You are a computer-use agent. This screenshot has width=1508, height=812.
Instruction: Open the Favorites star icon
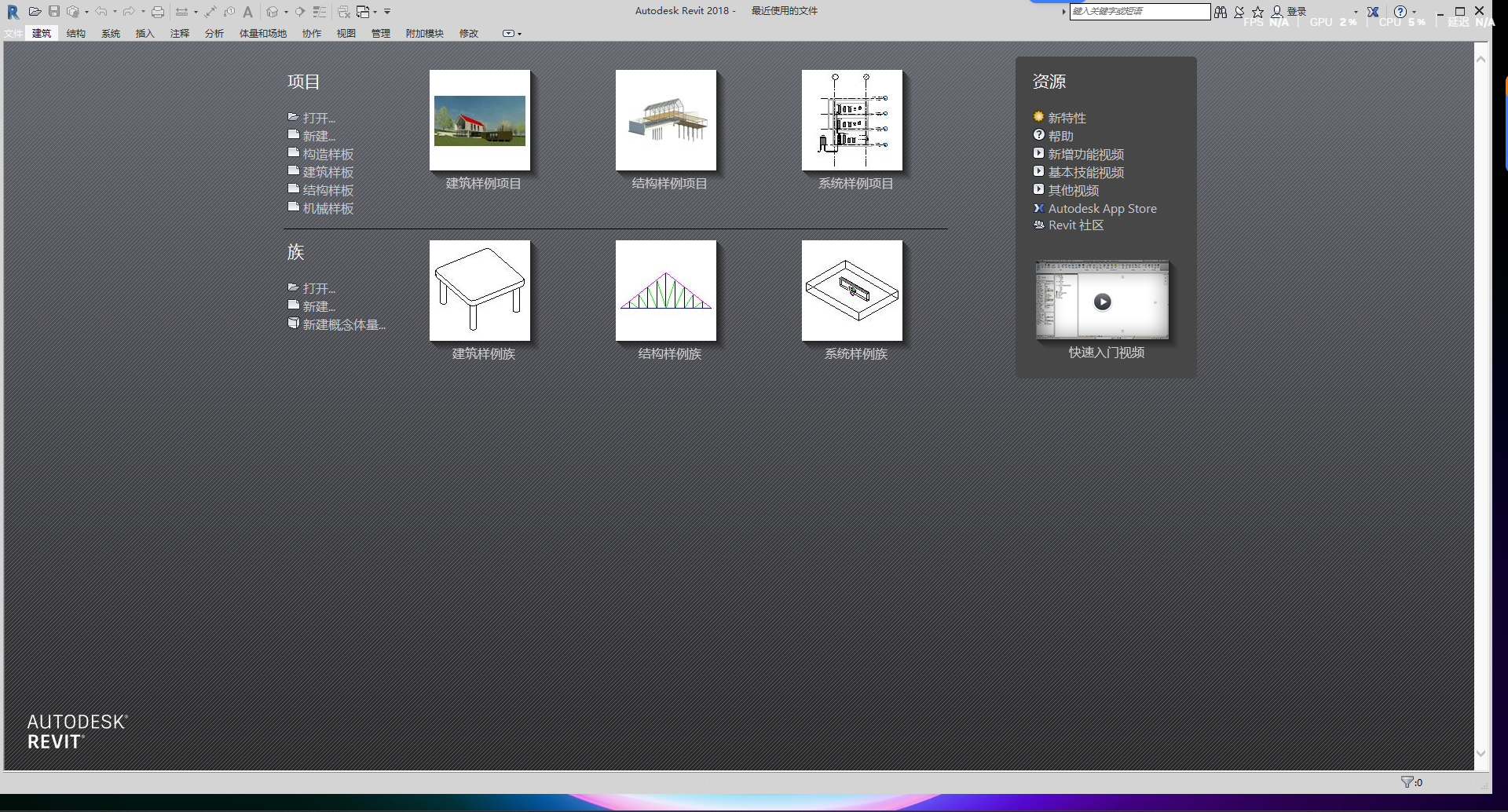point(1258,11)
